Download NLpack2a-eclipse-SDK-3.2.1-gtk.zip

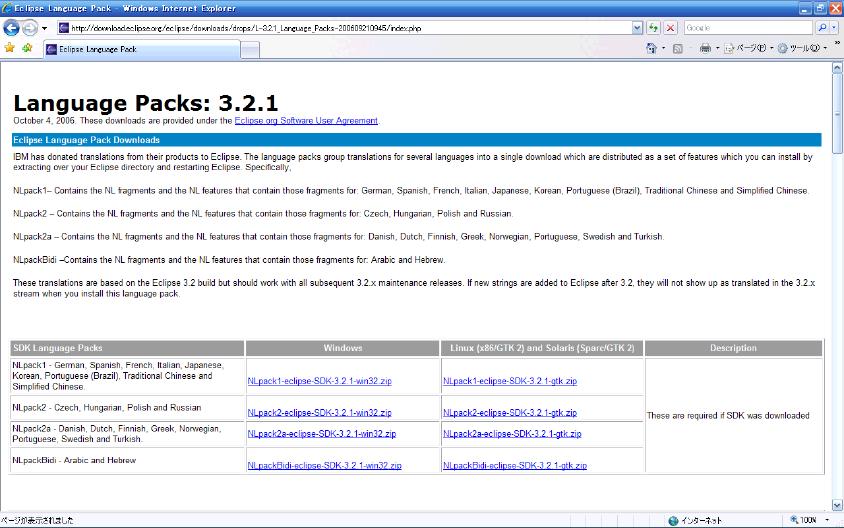point(512,433)
